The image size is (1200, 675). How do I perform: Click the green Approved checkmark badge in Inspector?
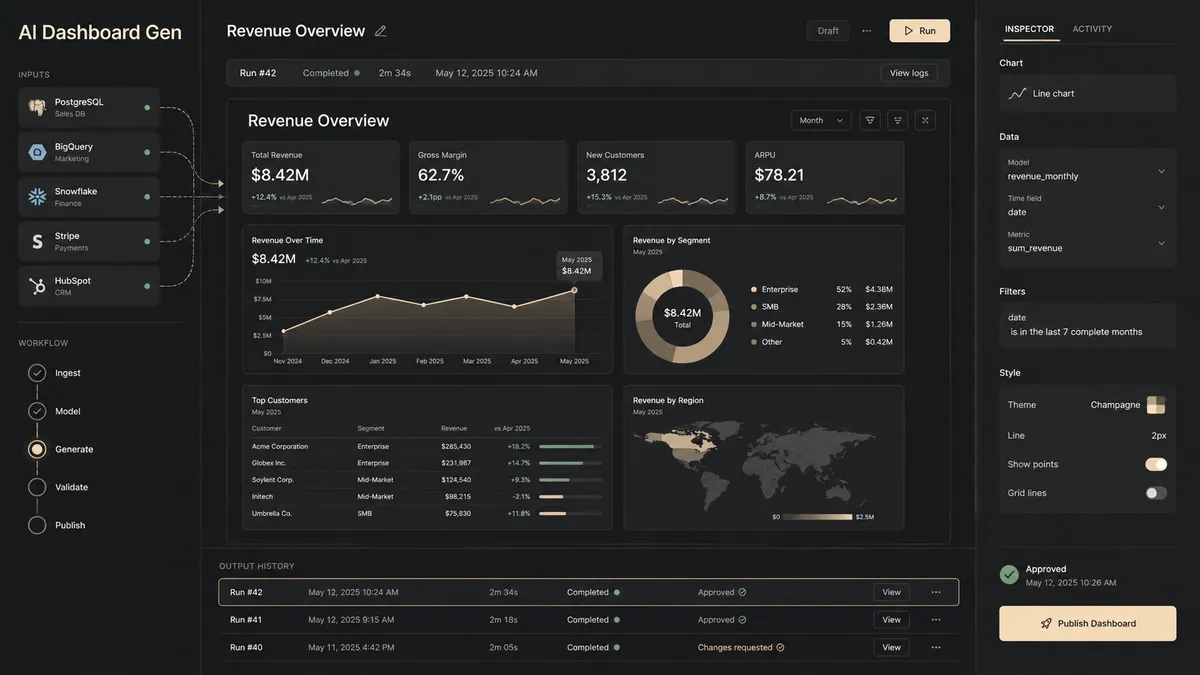pos(1009,574)
